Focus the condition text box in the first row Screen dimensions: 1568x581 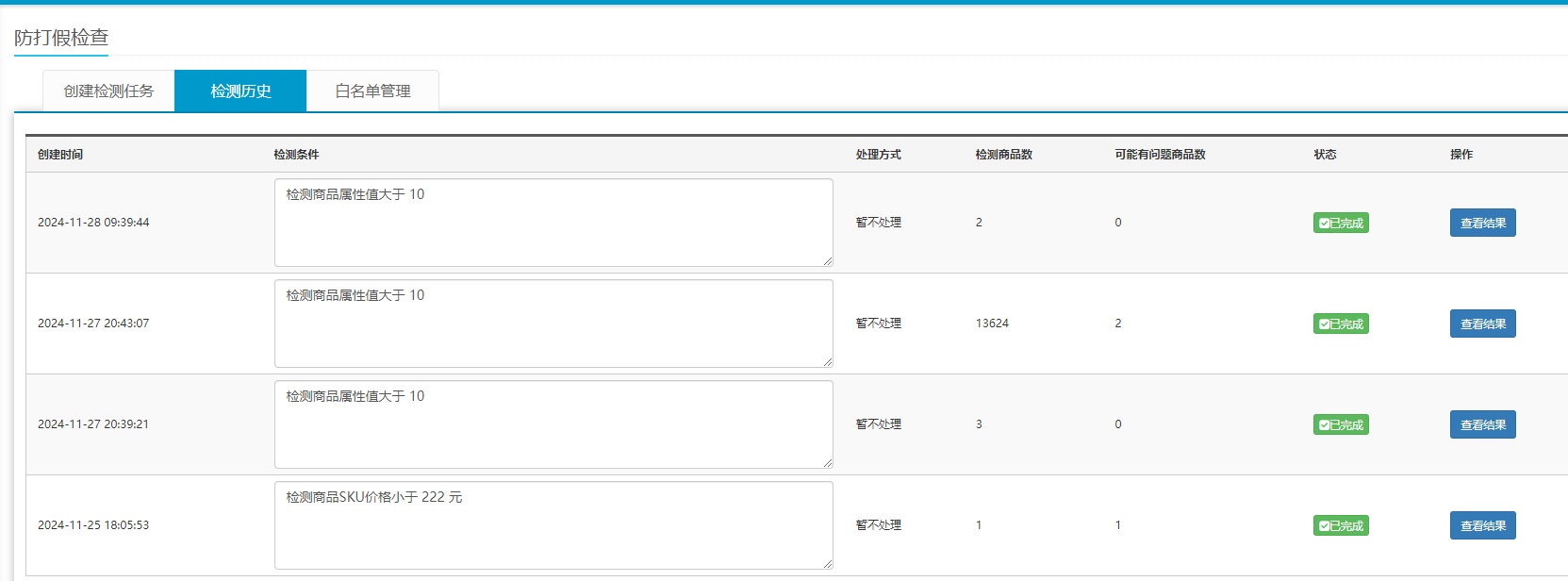[553, 223]
